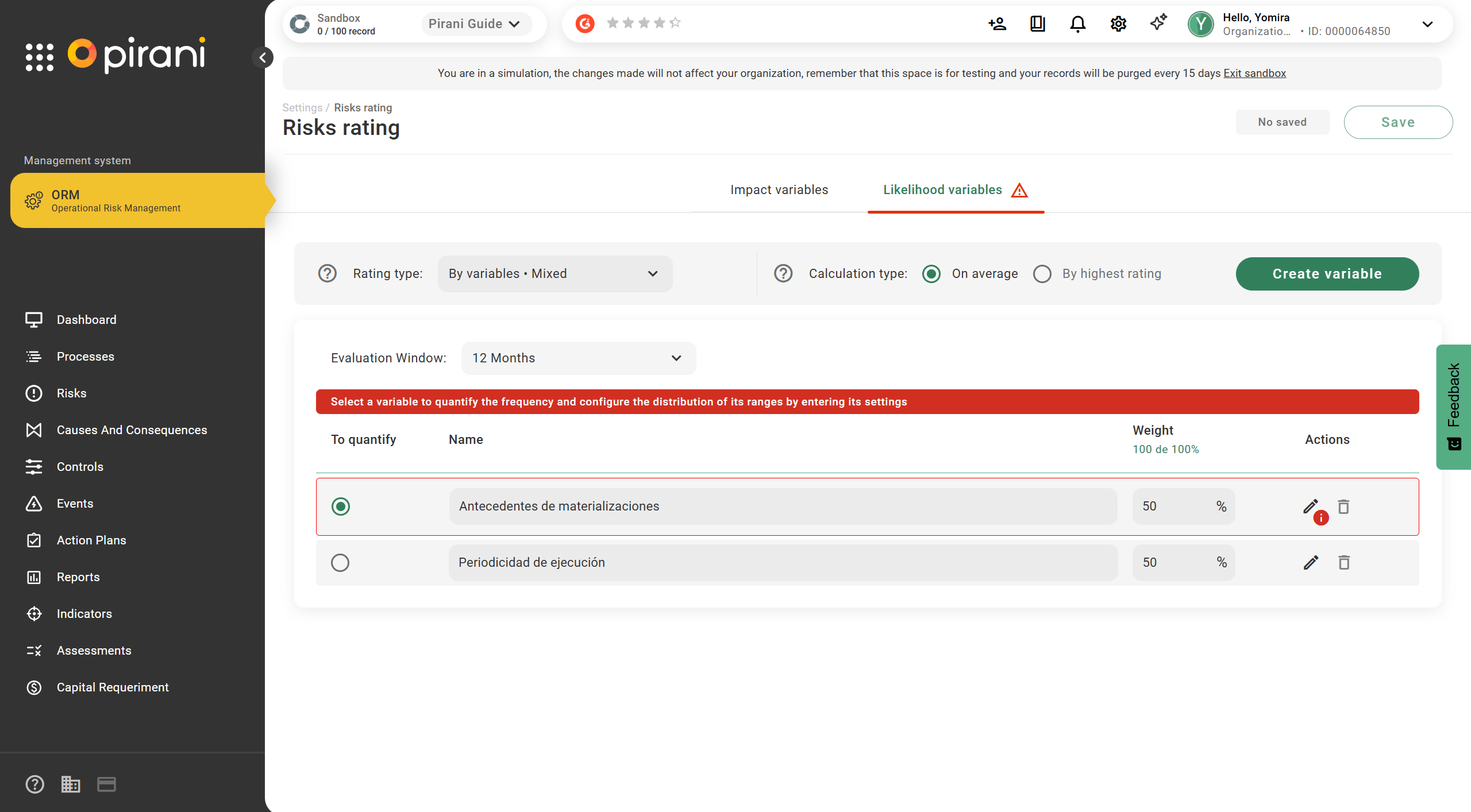Viewport: 1471px width, 812px height.
Task: Select the On average calculation type
Action: click(x=931, y=274)
